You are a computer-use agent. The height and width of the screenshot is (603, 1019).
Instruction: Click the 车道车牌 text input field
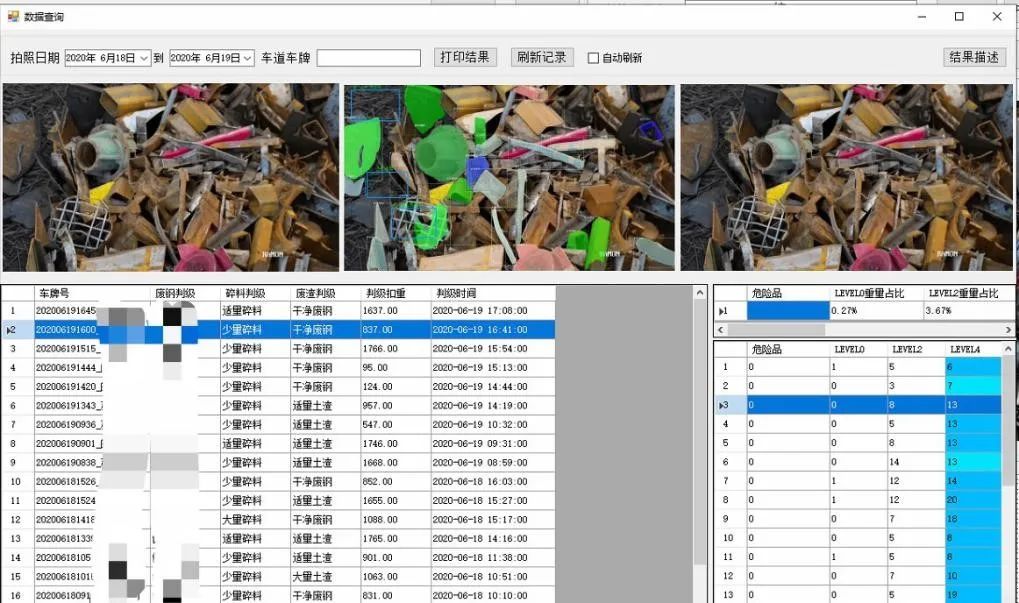[368, 58]
